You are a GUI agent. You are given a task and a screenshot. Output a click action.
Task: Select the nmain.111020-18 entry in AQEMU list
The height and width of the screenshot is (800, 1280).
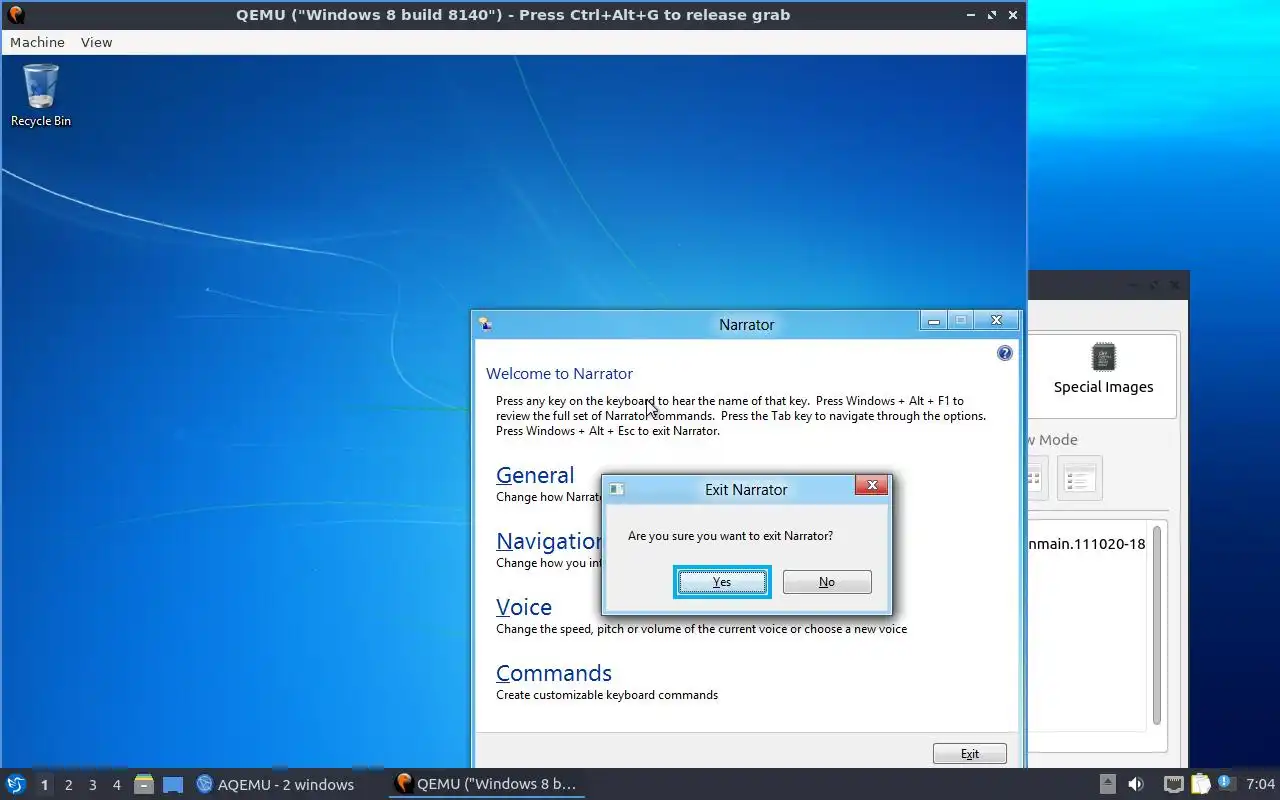point(1087,544)
